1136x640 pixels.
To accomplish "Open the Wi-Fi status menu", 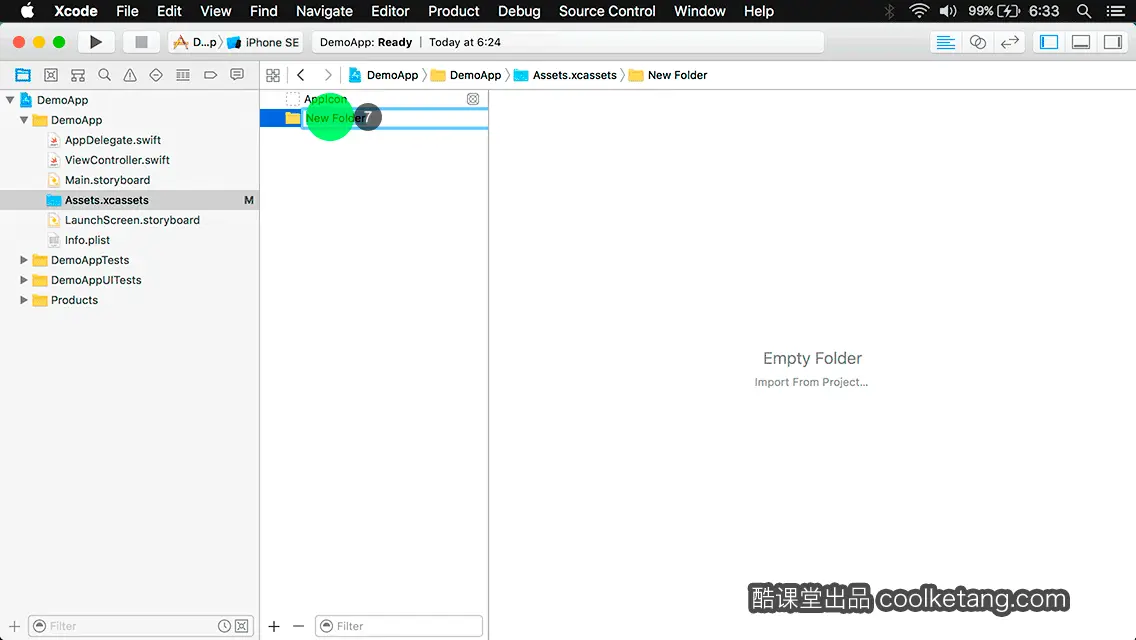I will tap(919, 11).
